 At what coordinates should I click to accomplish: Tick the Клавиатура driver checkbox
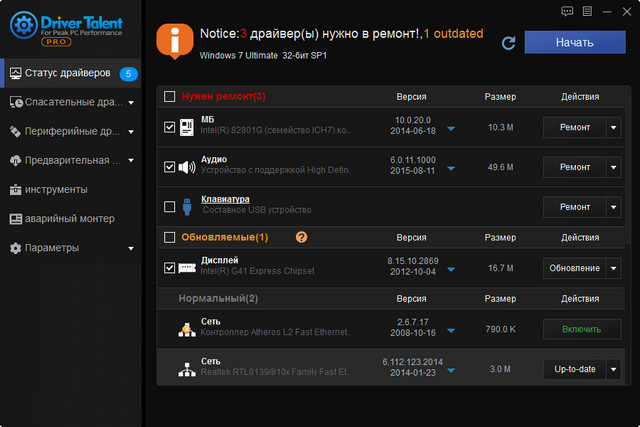(169, 206)
